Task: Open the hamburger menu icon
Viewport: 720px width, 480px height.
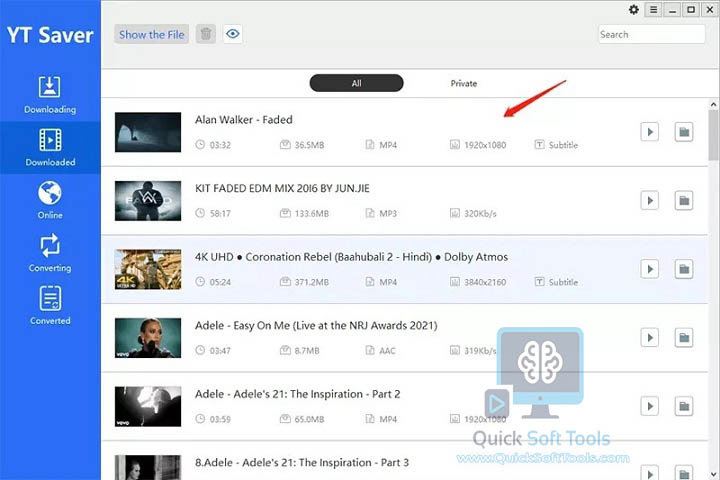Action: click(653, 10)
